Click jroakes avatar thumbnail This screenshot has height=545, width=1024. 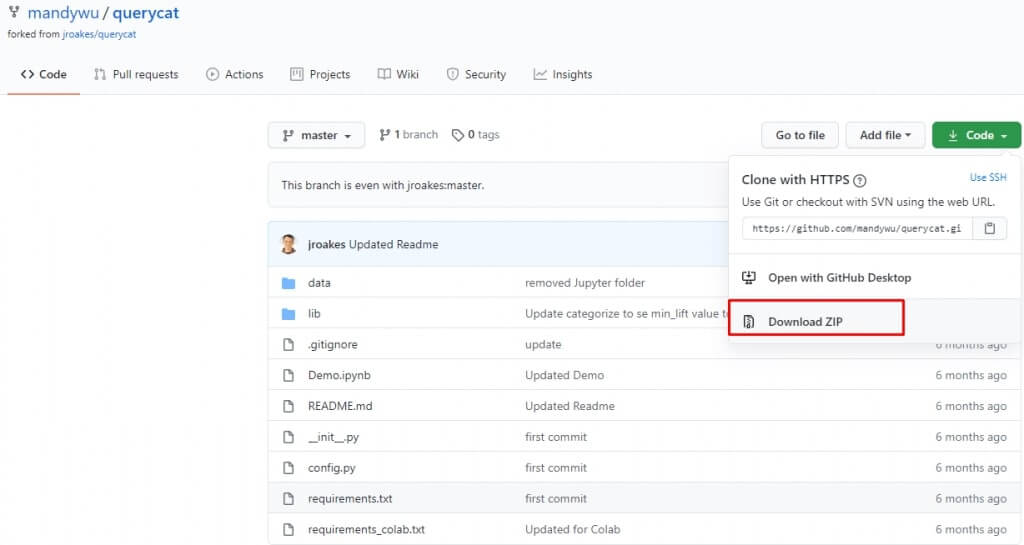click(x=288, y=244)
